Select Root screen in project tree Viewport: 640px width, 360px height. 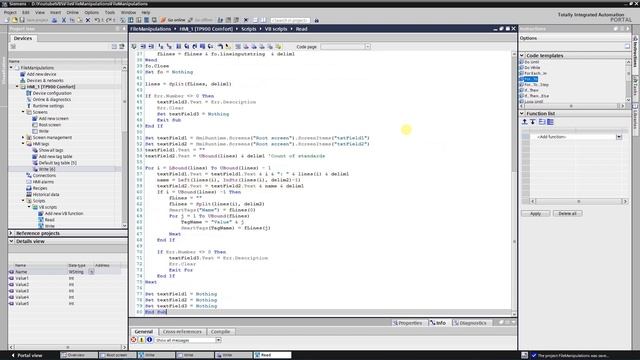(x=49, y=125)
